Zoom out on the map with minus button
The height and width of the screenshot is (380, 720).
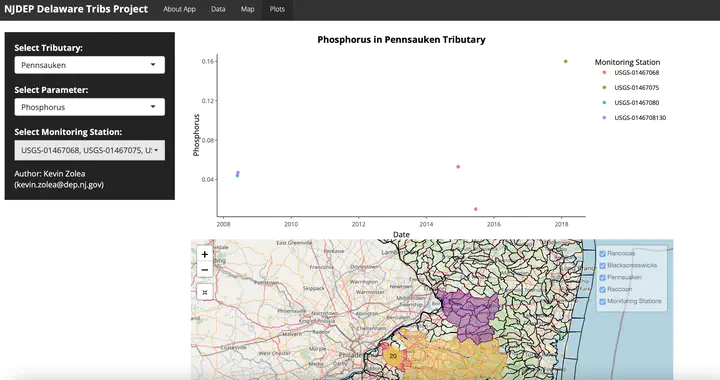click(x=205, y=270)
